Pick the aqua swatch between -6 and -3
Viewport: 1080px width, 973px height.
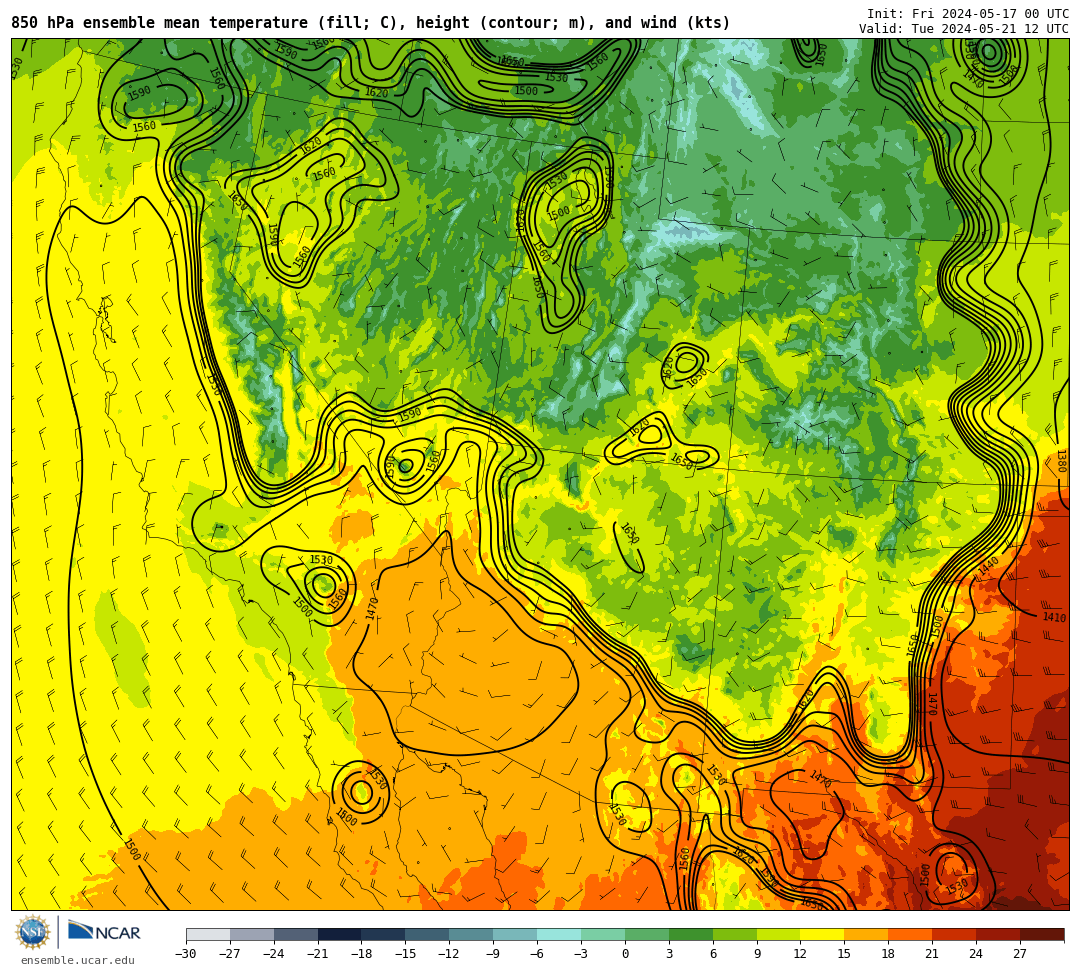559,934
